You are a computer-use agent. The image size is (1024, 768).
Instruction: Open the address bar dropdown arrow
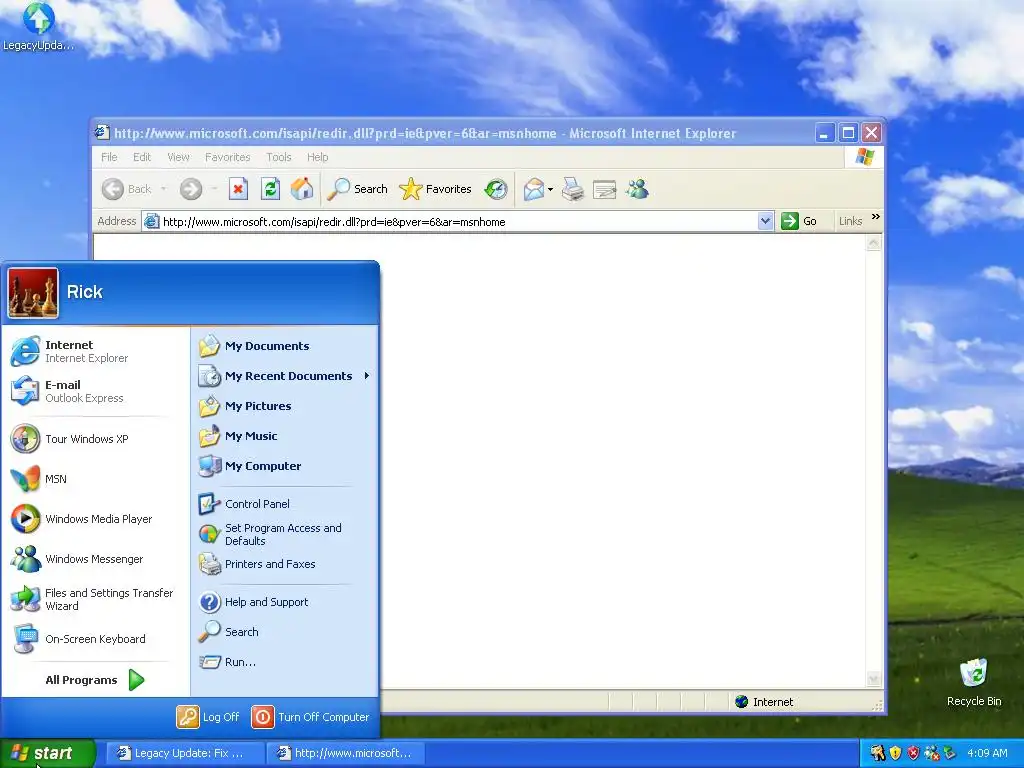765,221
